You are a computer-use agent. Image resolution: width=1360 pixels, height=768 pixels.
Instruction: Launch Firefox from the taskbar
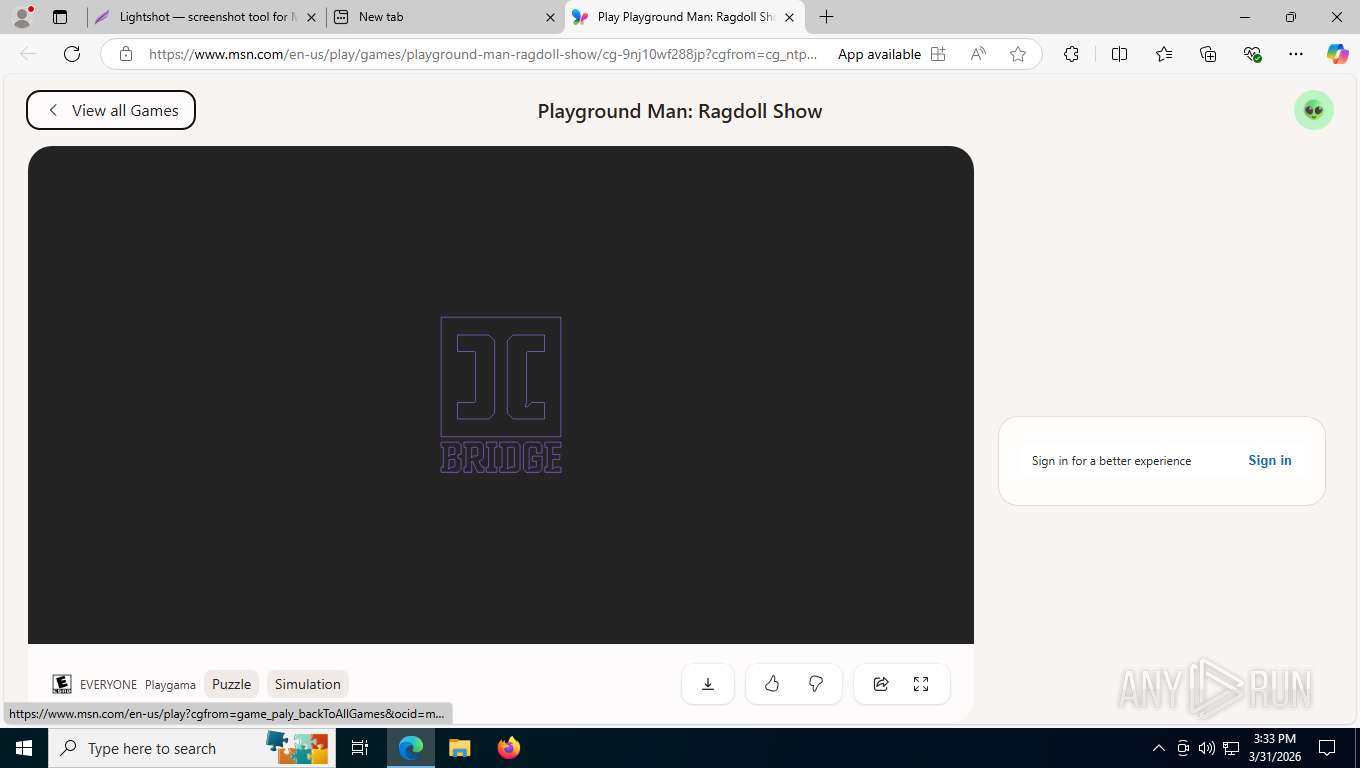(x=509, y=748)
